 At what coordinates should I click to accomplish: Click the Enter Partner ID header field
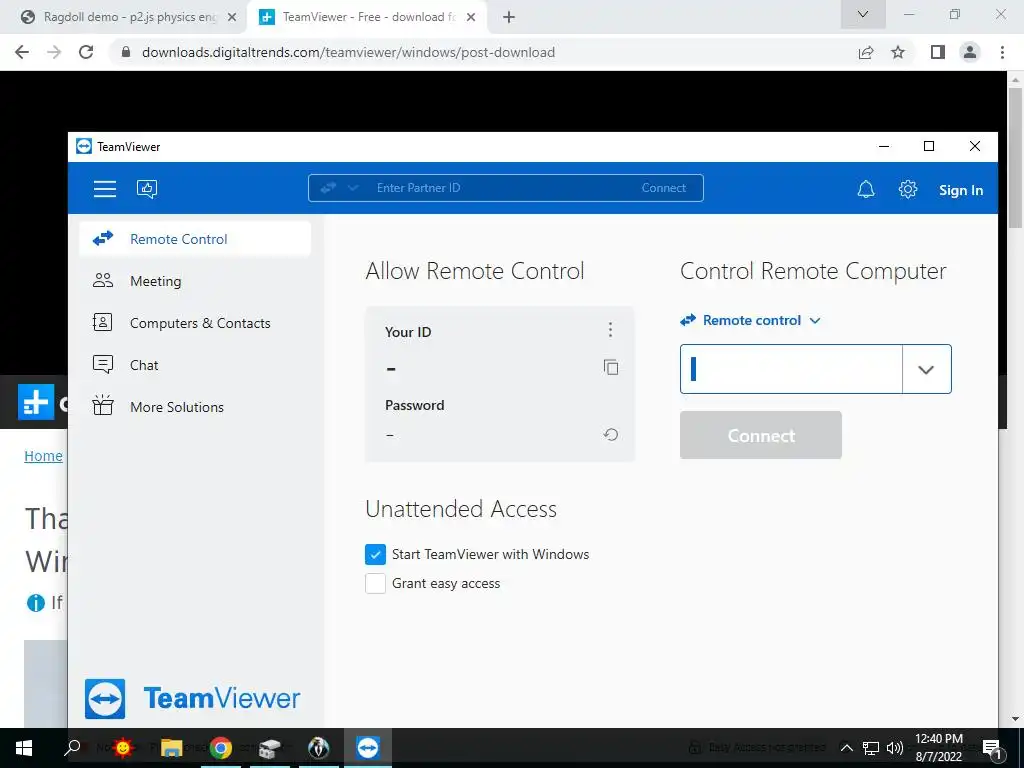coord(505,188)
